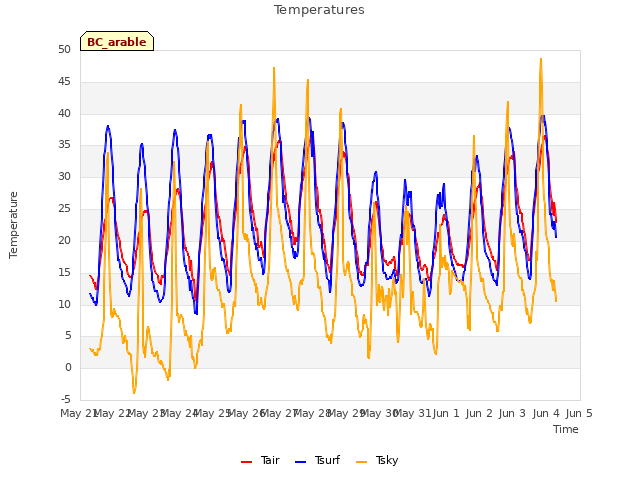Viewport: 640px width, 480px height.
Task: Click the red Tair legend marker
Action: [x=246, y=462]
